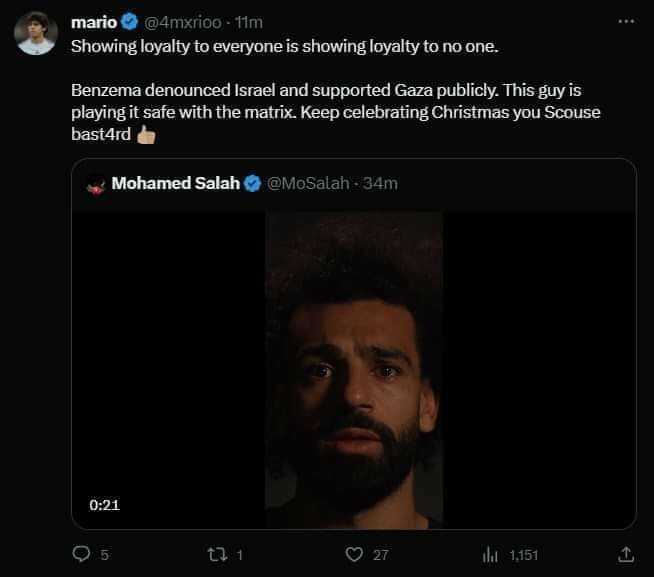Click the share upload icon
The width and height of the screenshot is (654, 577).
coord(626,553)
